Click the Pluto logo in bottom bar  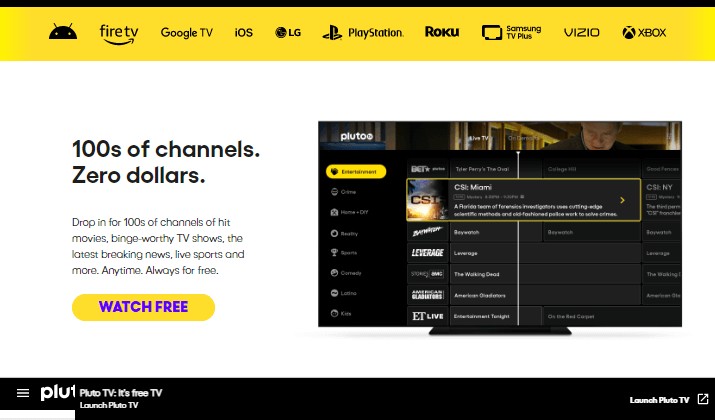(57, 392)
